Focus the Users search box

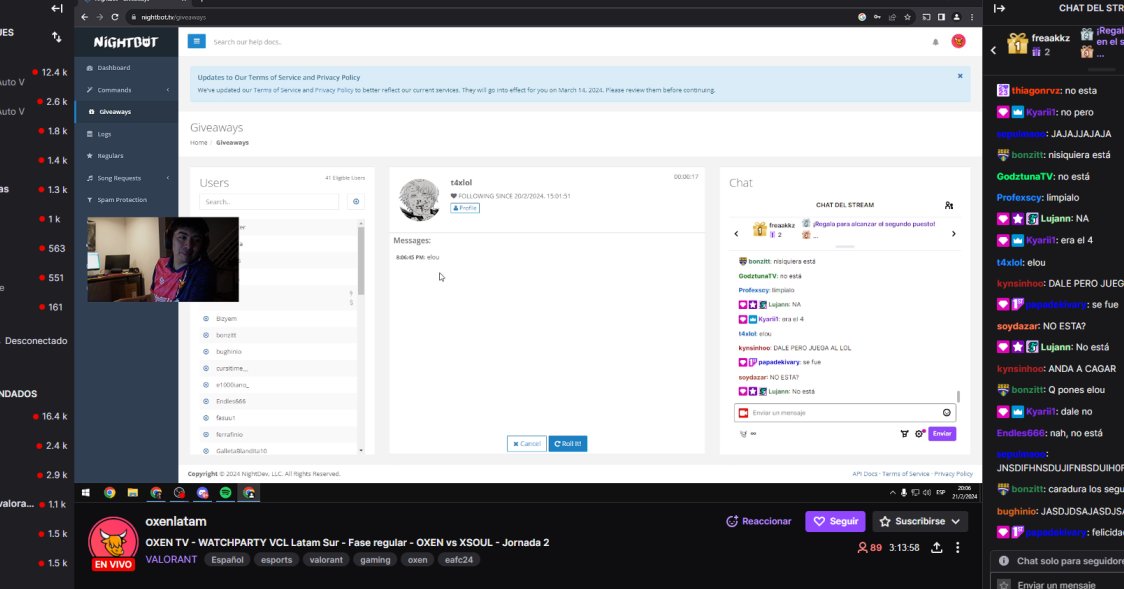[x=269, y=201]
